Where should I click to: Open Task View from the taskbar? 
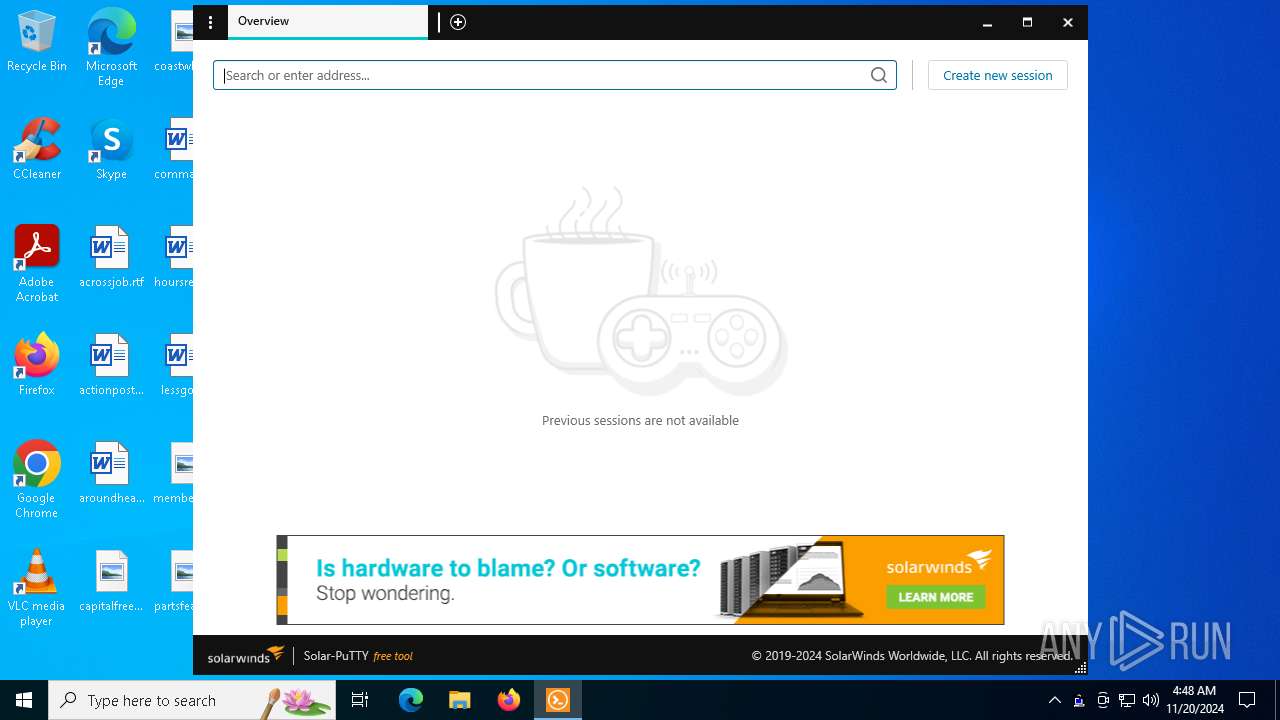coord(360,700)
